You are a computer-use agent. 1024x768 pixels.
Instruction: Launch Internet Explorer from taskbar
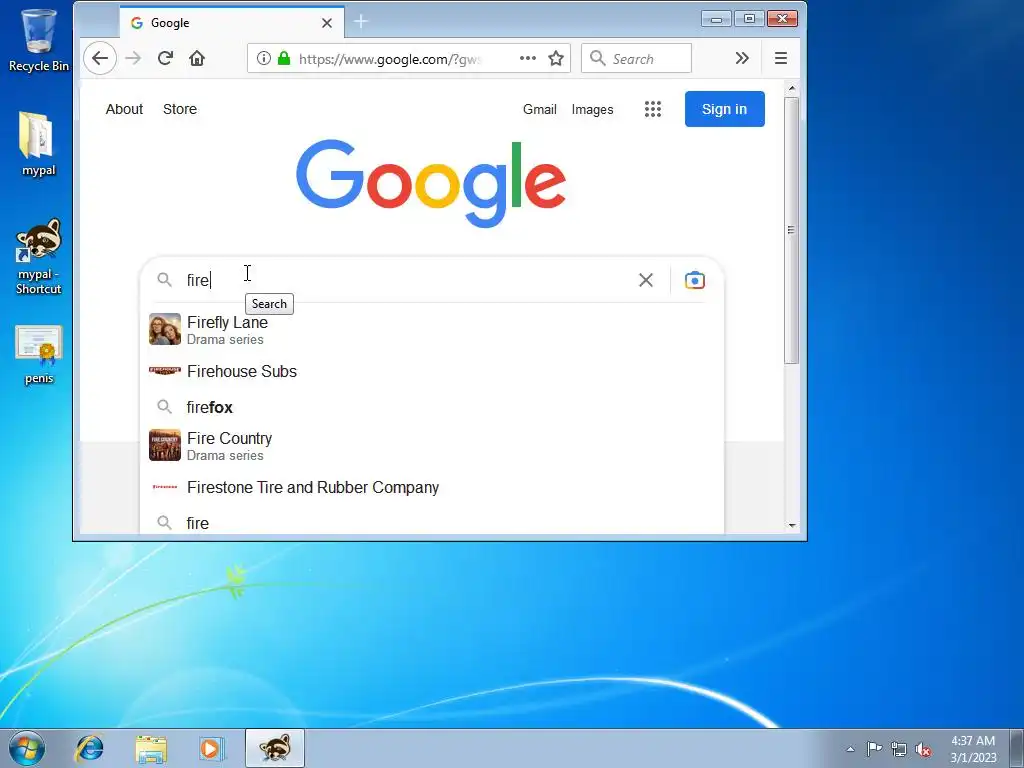click(x=89, y=748)
